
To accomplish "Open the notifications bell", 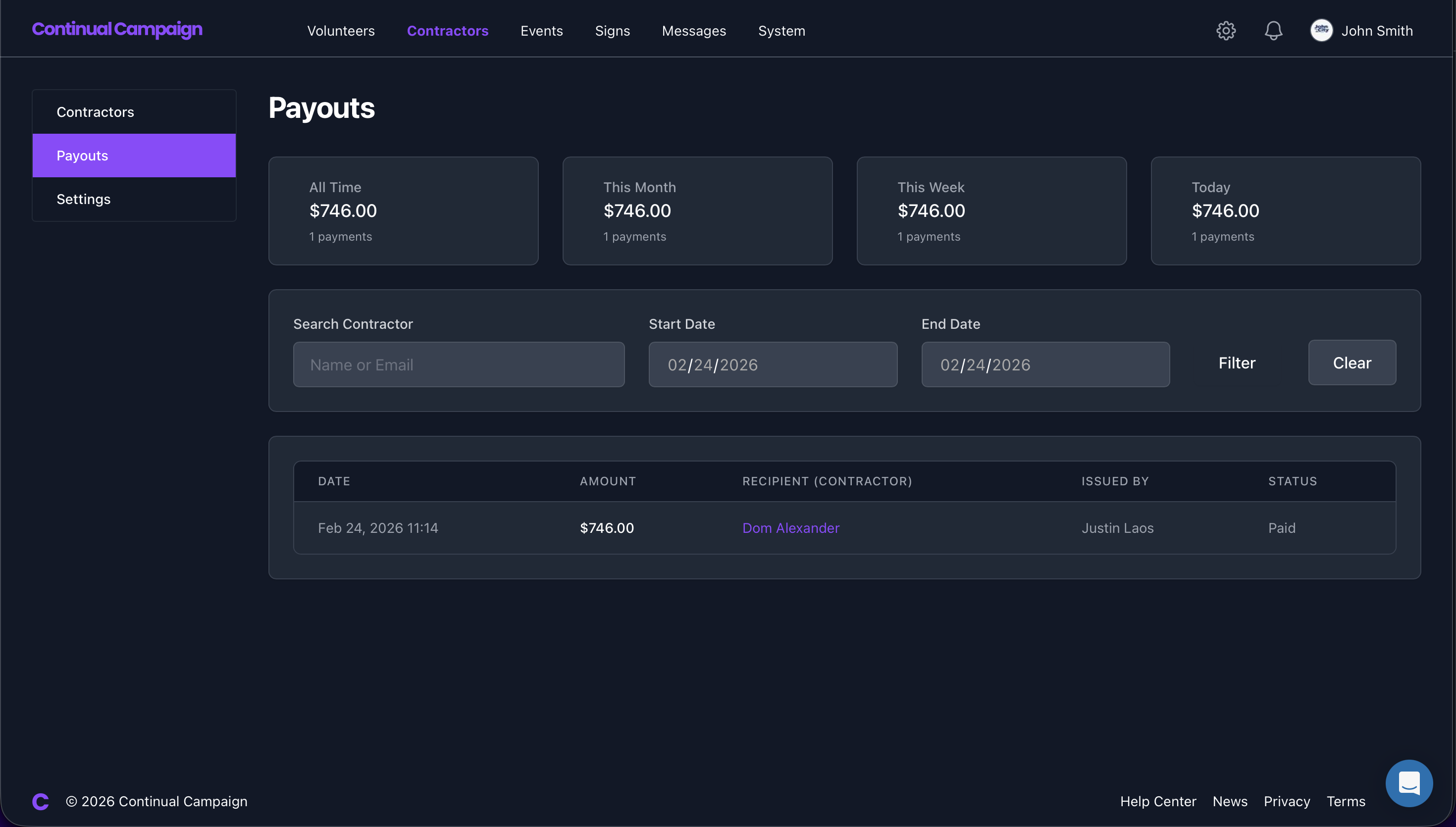I will 1273,31.
